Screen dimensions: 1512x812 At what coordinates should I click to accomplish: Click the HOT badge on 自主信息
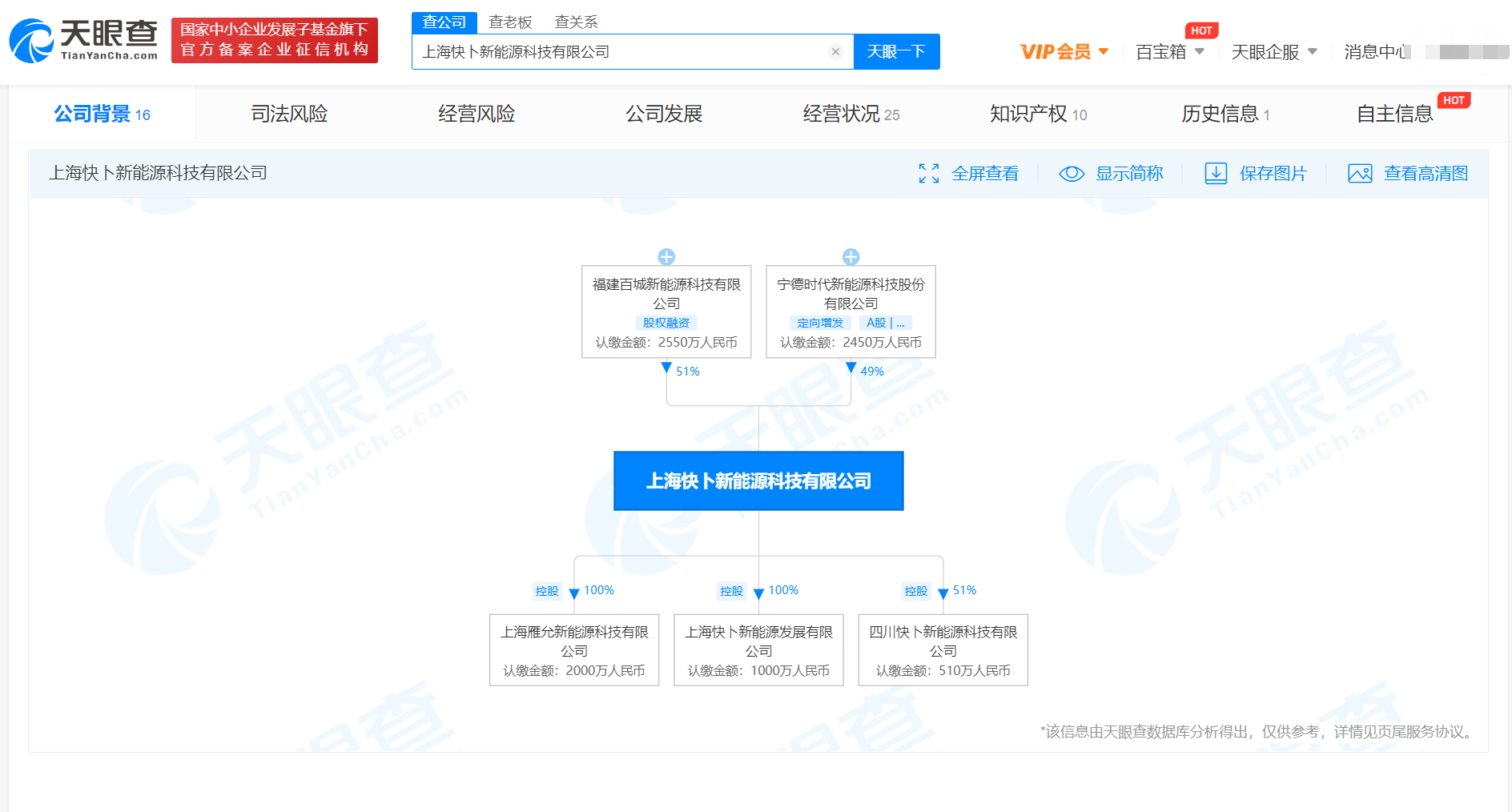1454,100
